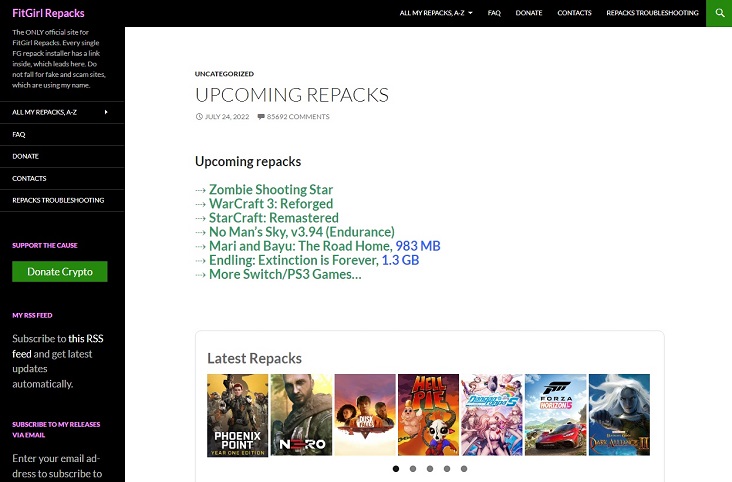
Task: Click the comment bubble icon beside 85692 Comments
Action: (x=261, y=117)
